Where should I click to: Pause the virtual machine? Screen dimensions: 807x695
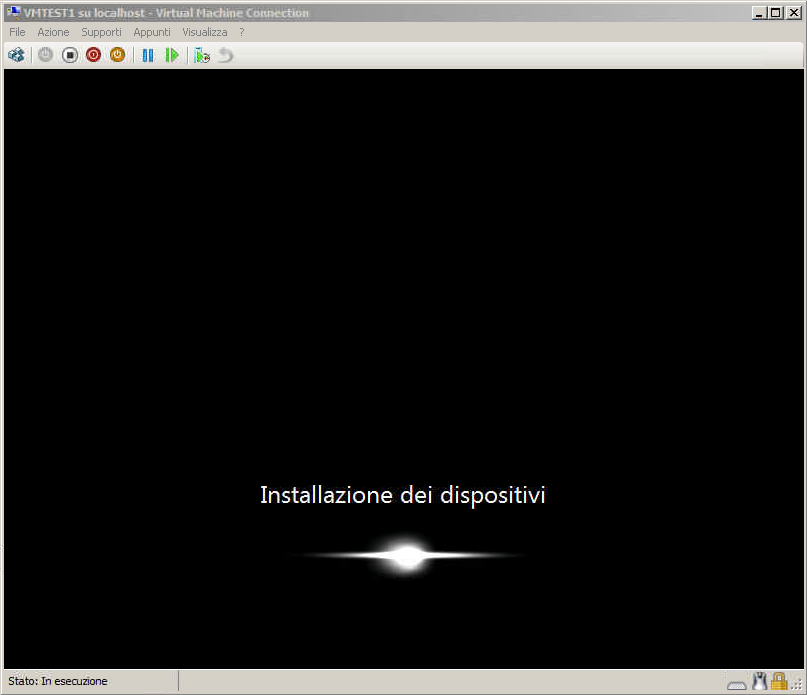[148, 55]
